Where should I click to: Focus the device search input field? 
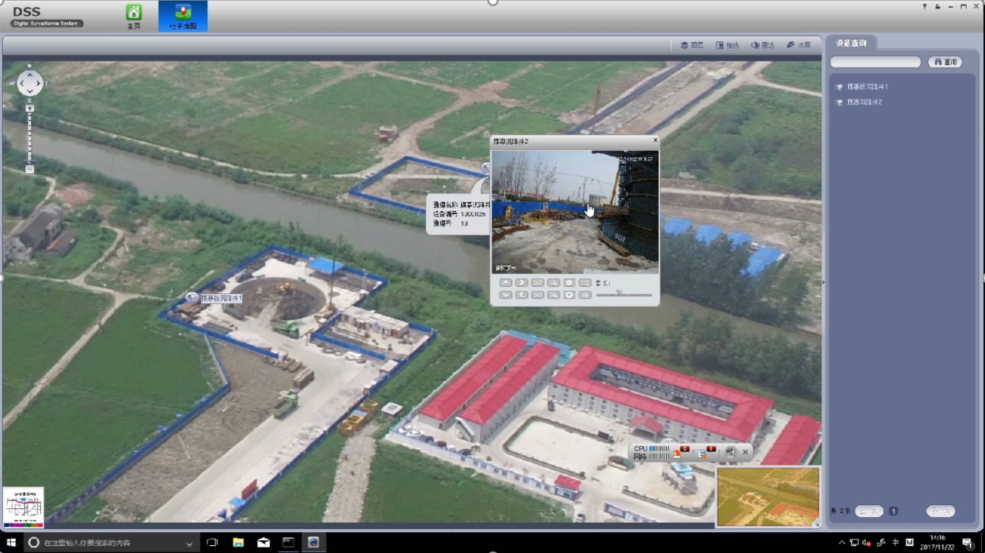(875, 62)
